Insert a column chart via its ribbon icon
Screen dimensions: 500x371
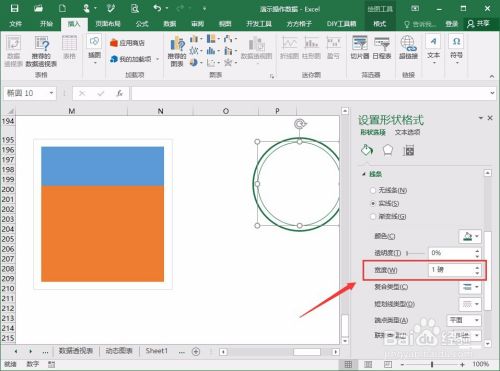194,39
